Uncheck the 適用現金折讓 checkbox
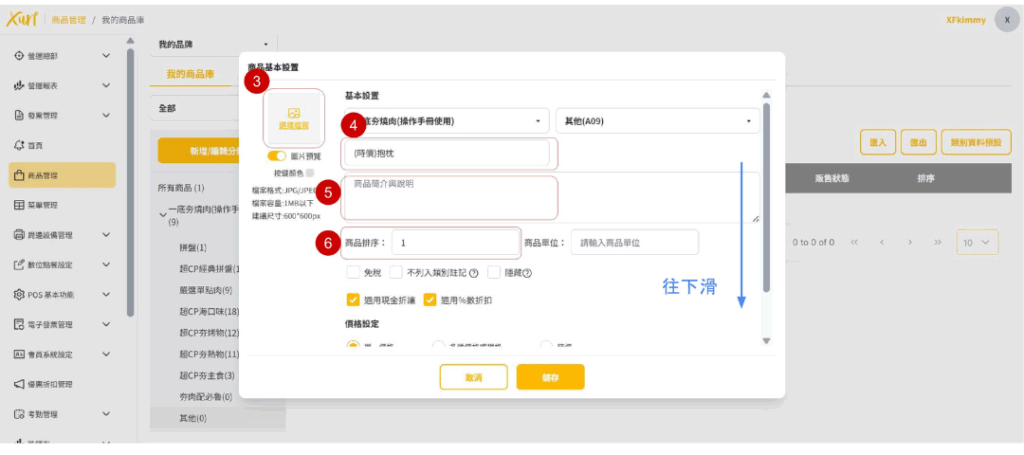The width and height of the screenshot is (1024, 455). pos(353,299)
